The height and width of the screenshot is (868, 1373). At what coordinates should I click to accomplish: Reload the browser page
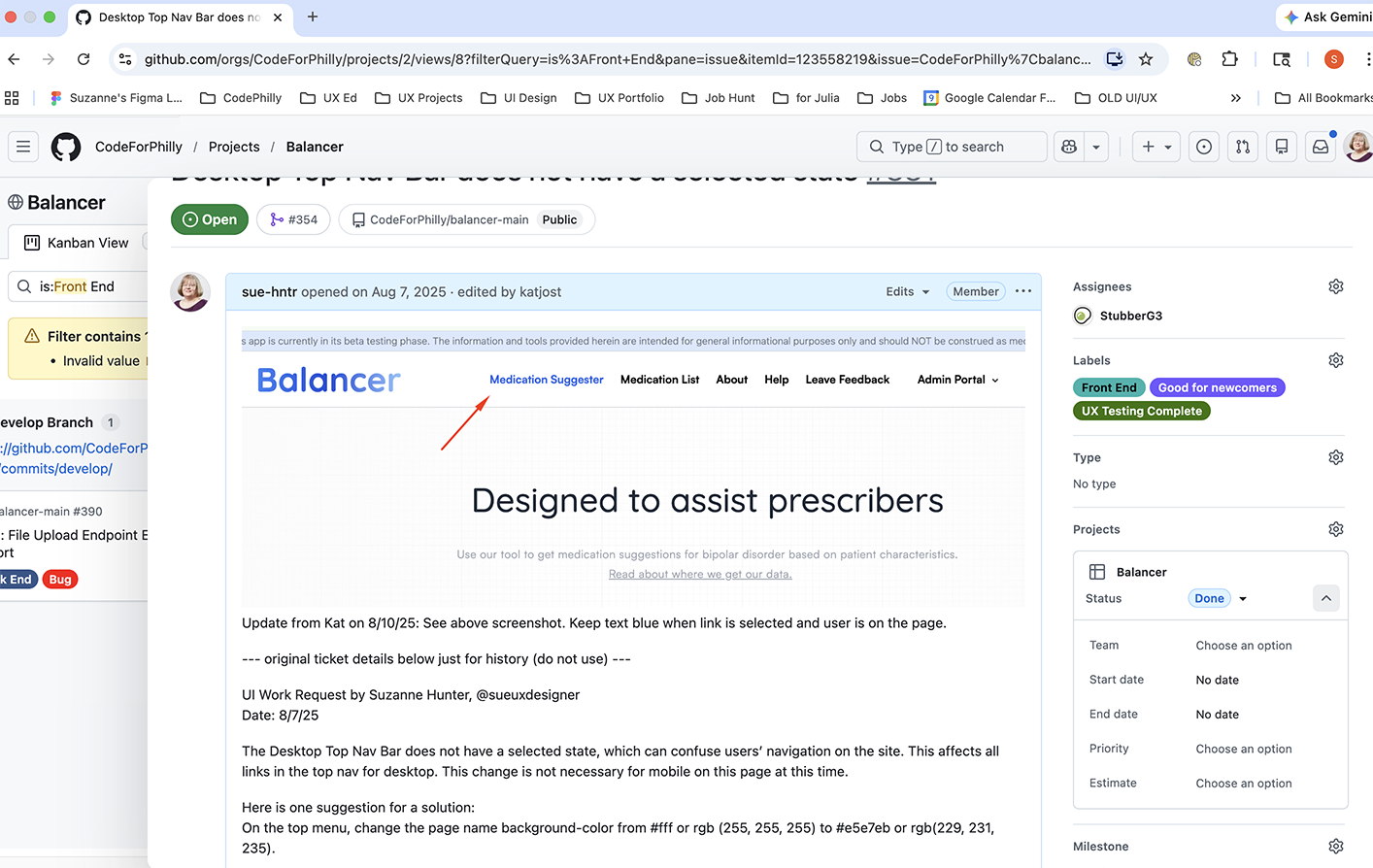tap(84, 59)
